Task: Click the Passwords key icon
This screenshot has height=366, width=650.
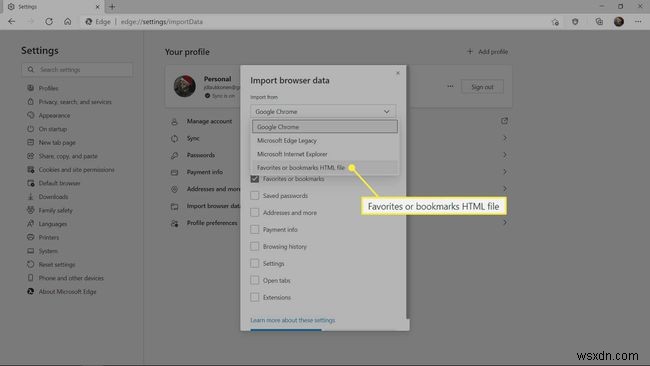Action: 175,155
